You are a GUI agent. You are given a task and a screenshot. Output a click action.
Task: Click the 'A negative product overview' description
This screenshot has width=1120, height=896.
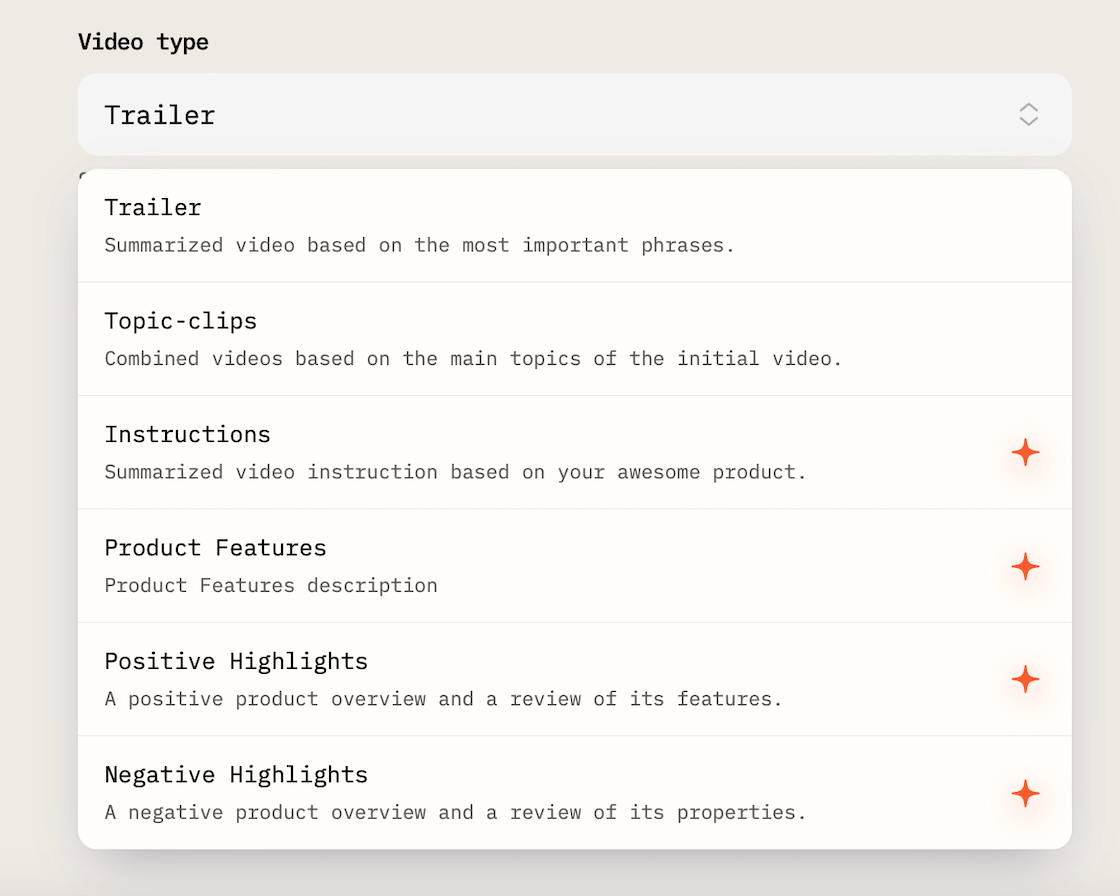455,812
